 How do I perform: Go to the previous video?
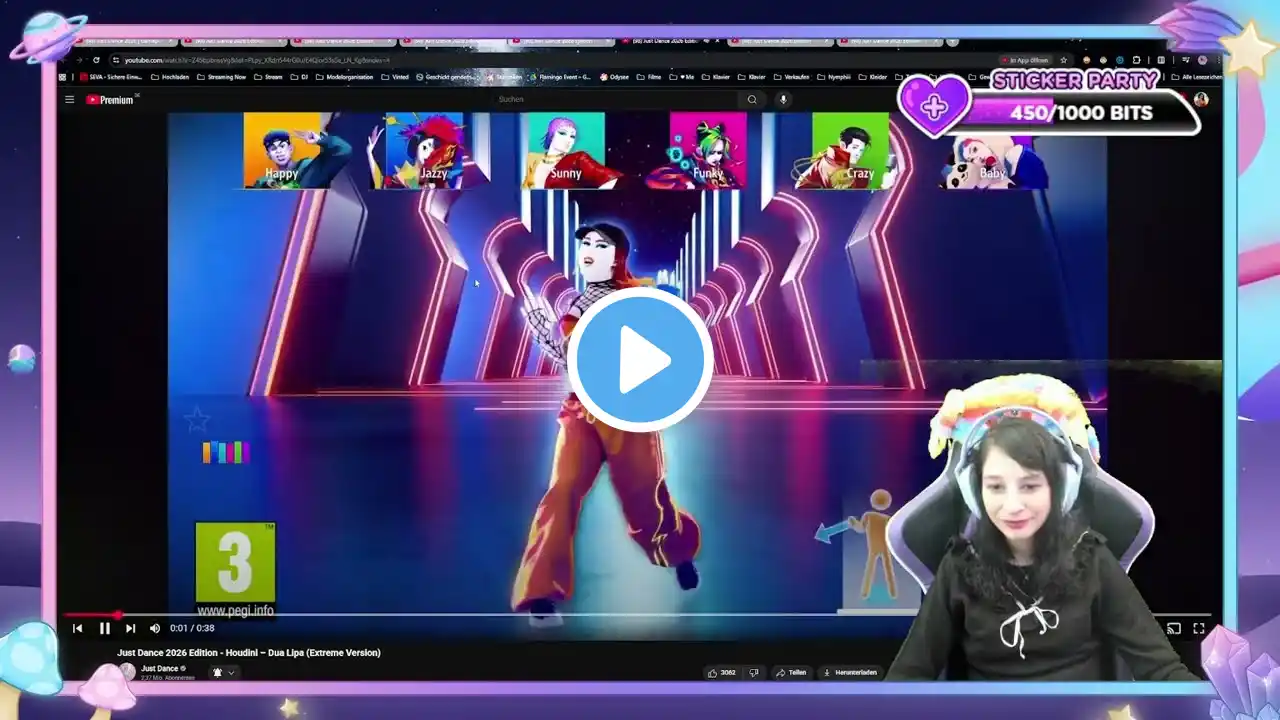[x=77, y=628]
